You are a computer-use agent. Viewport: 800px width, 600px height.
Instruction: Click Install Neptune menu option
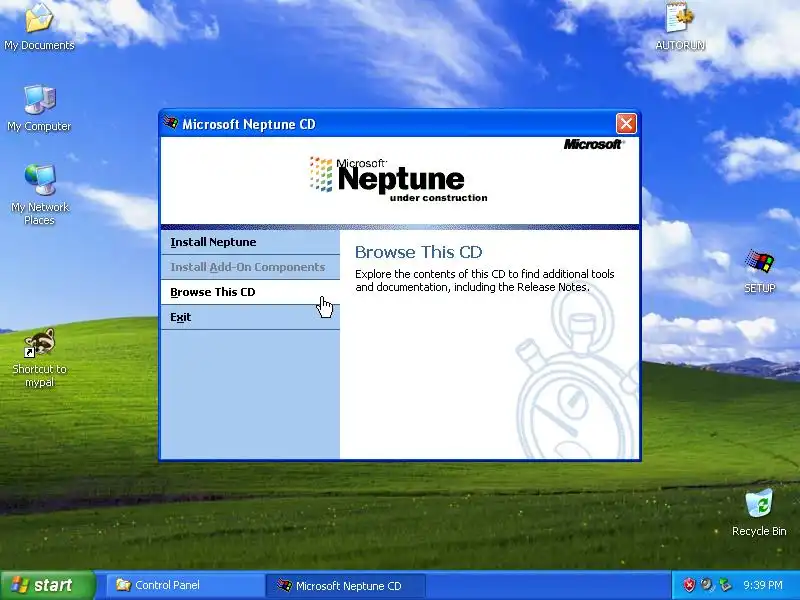coord(250,242)
